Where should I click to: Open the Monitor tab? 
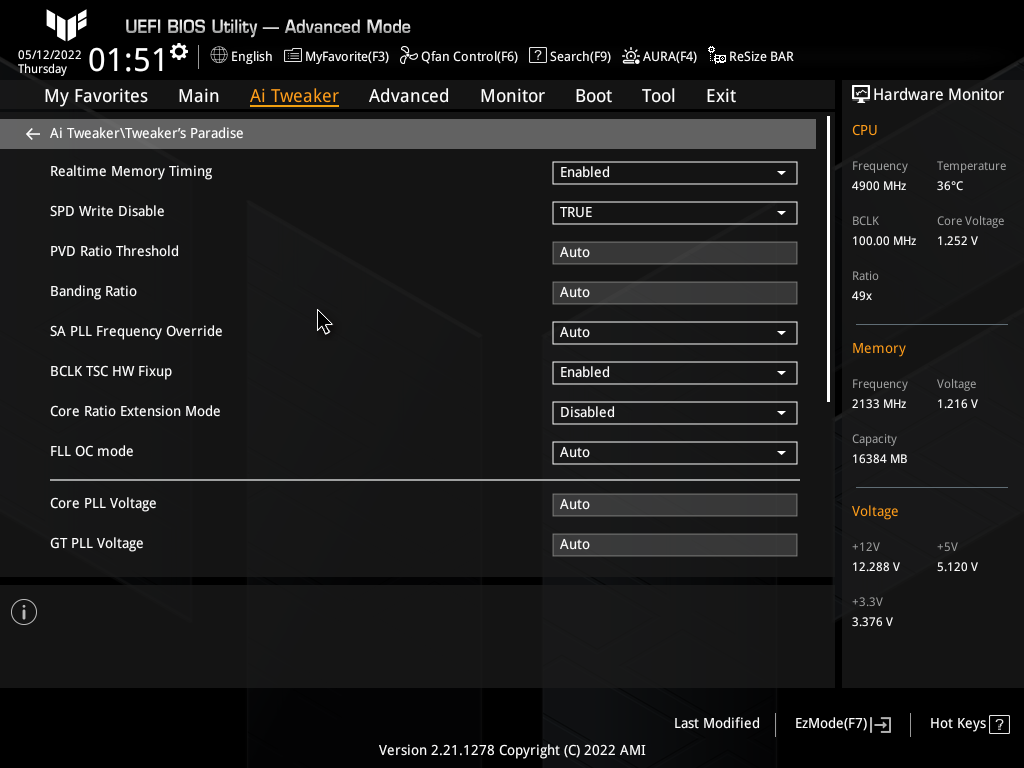[512, 96]
